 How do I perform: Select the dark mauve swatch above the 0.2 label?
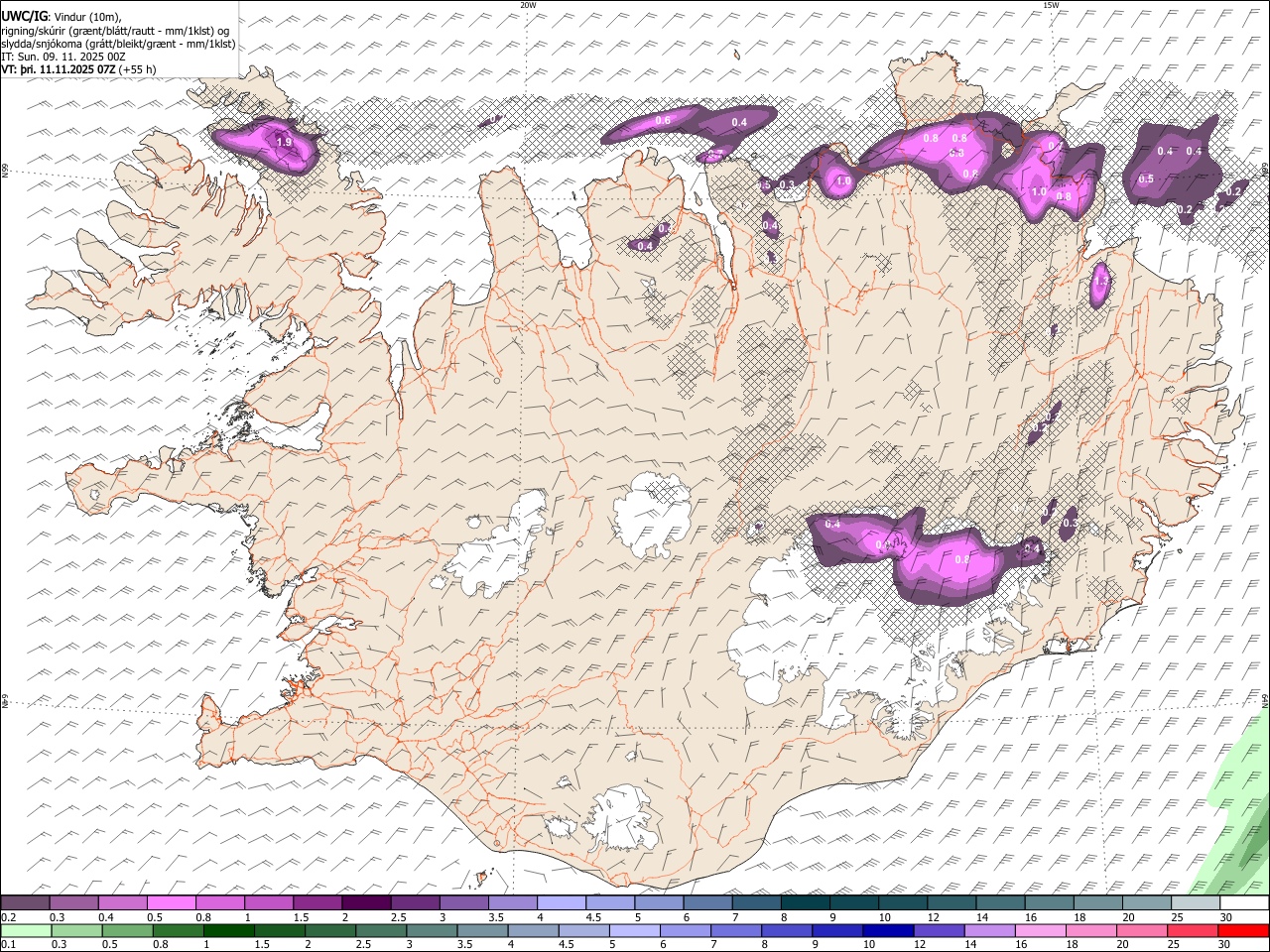click(25, 902)
